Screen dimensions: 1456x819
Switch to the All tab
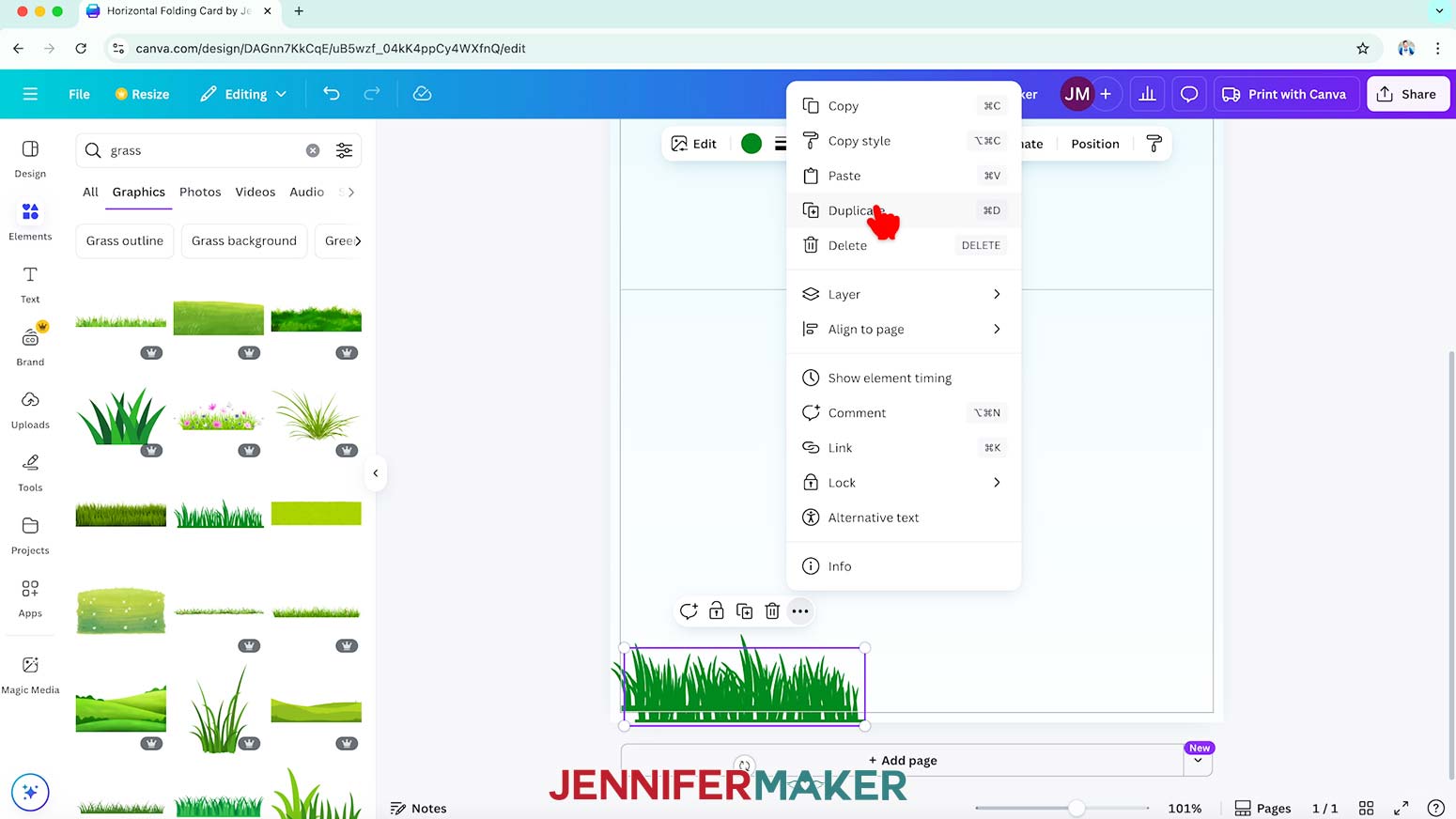coord(90,192)
